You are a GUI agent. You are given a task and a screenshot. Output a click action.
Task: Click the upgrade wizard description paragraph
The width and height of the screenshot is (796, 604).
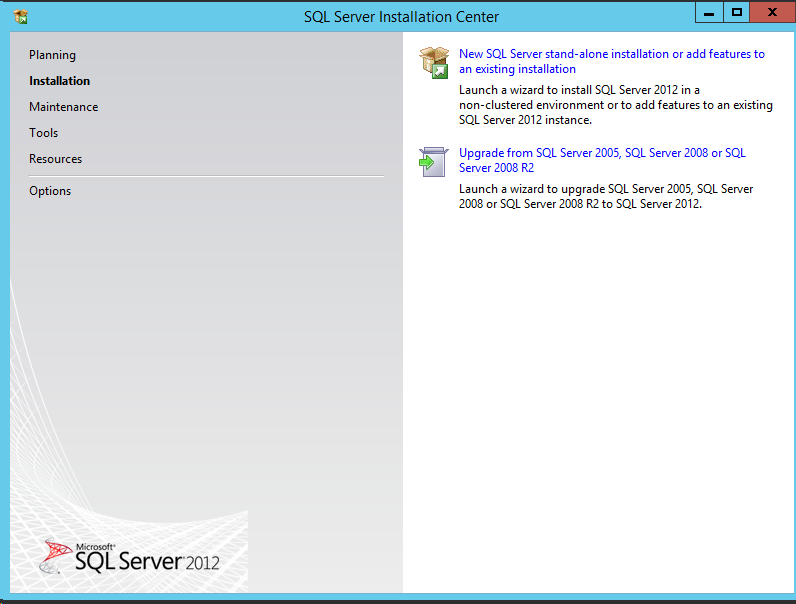point(606,196)
